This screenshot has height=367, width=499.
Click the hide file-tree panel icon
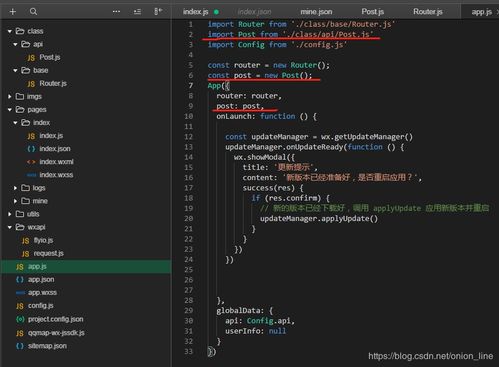(158, 12)
